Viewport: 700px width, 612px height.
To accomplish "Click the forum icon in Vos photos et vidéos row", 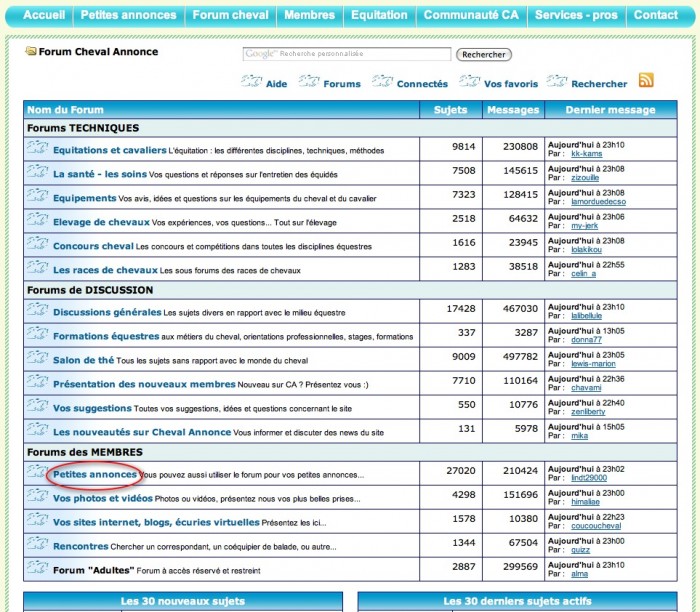I will click(37, 496).
